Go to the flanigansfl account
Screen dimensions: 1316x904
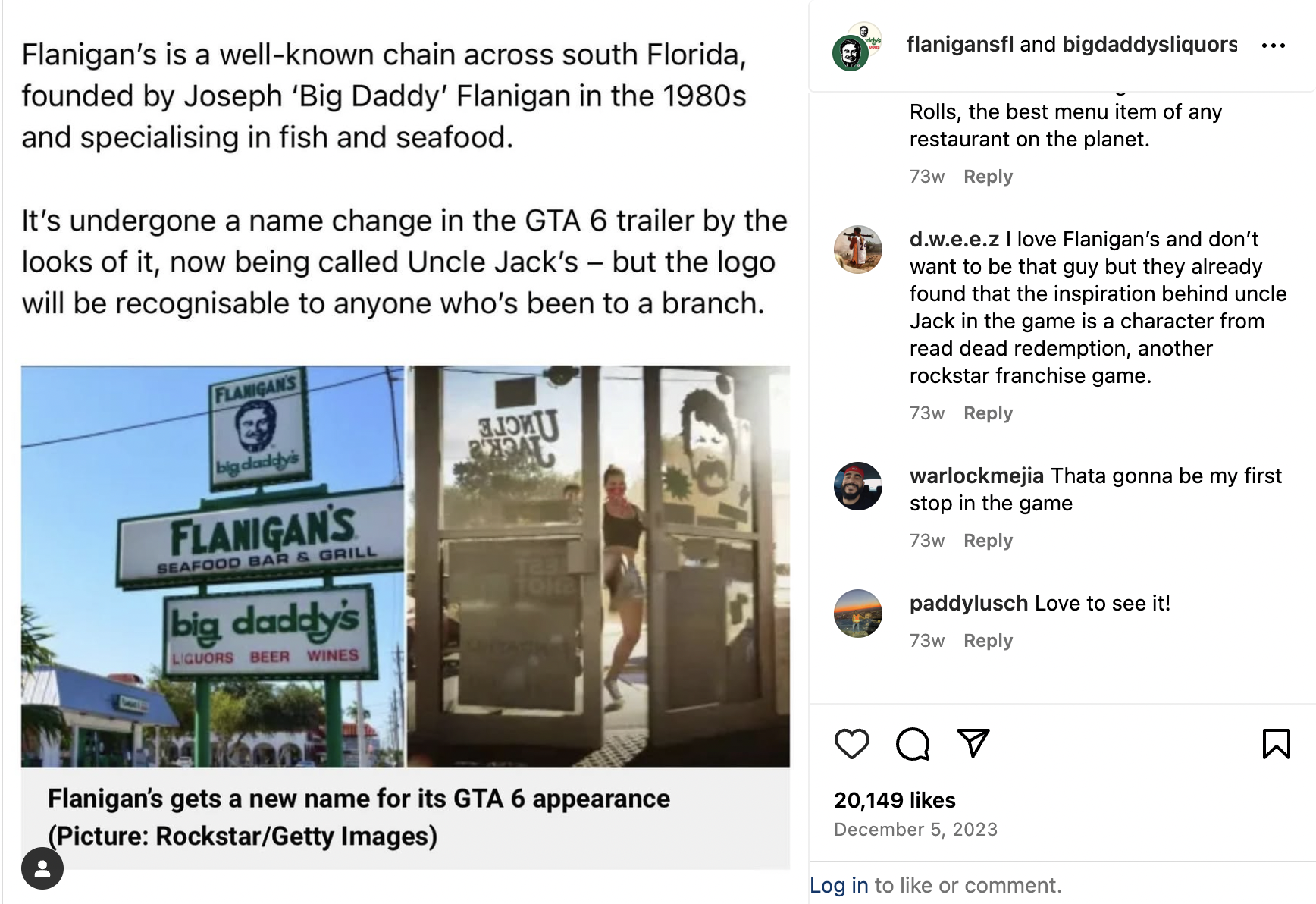pos(960,45)
